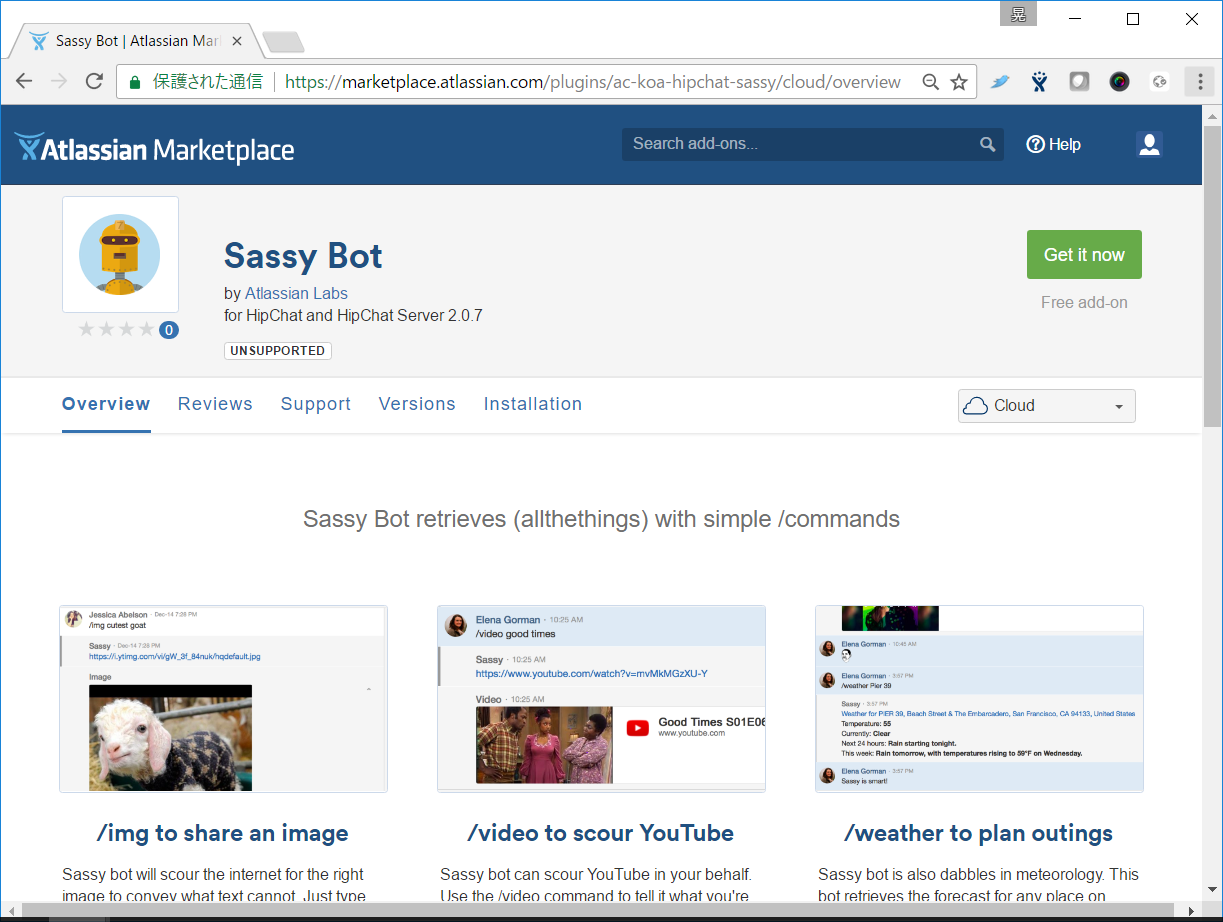Select the Overview tab
The height and width of the screenshot is (922, 1223).
pyautogui.click(x=106, y=404)
